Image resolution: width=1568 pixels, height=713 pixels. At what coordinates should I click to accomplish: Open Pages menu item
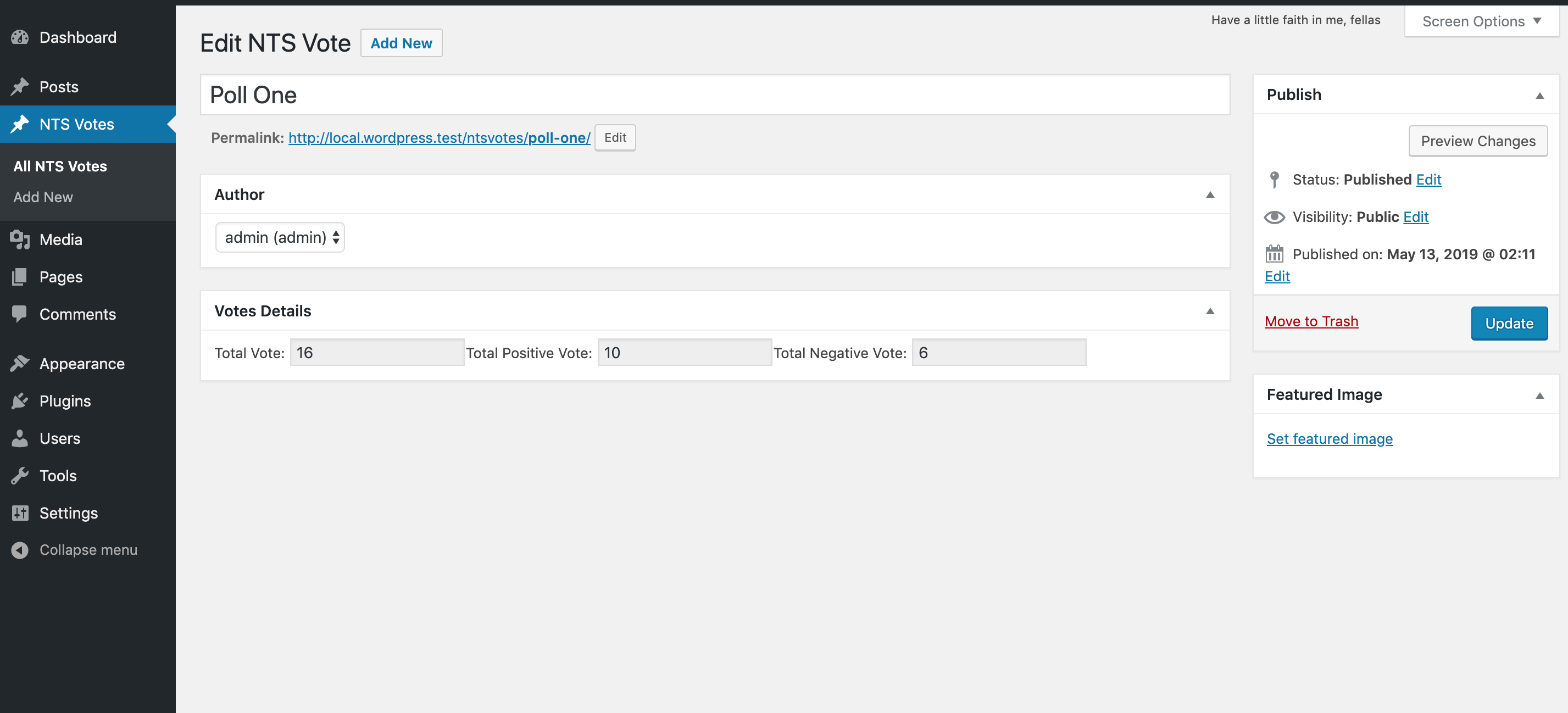(x=88, y=277)
